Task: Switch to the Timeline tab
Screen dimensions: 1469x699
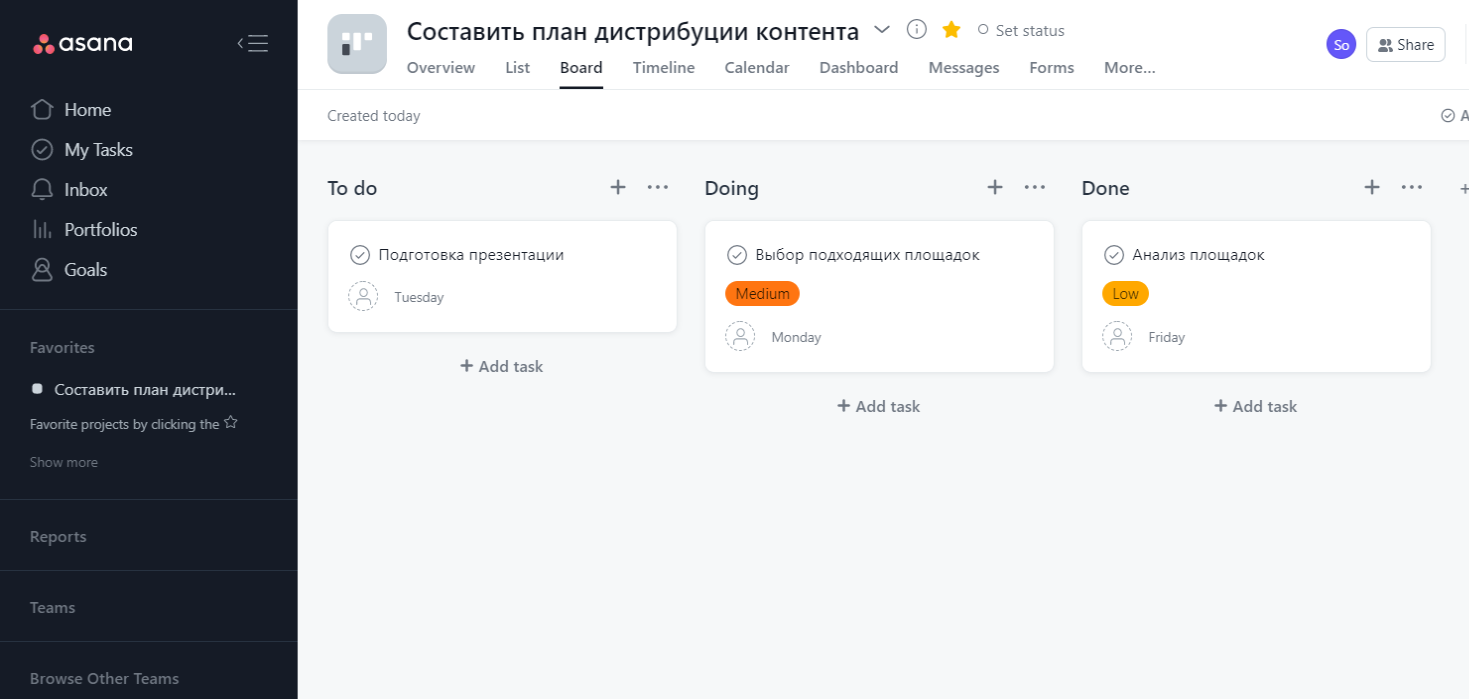Action: click(x=663, y=68)
